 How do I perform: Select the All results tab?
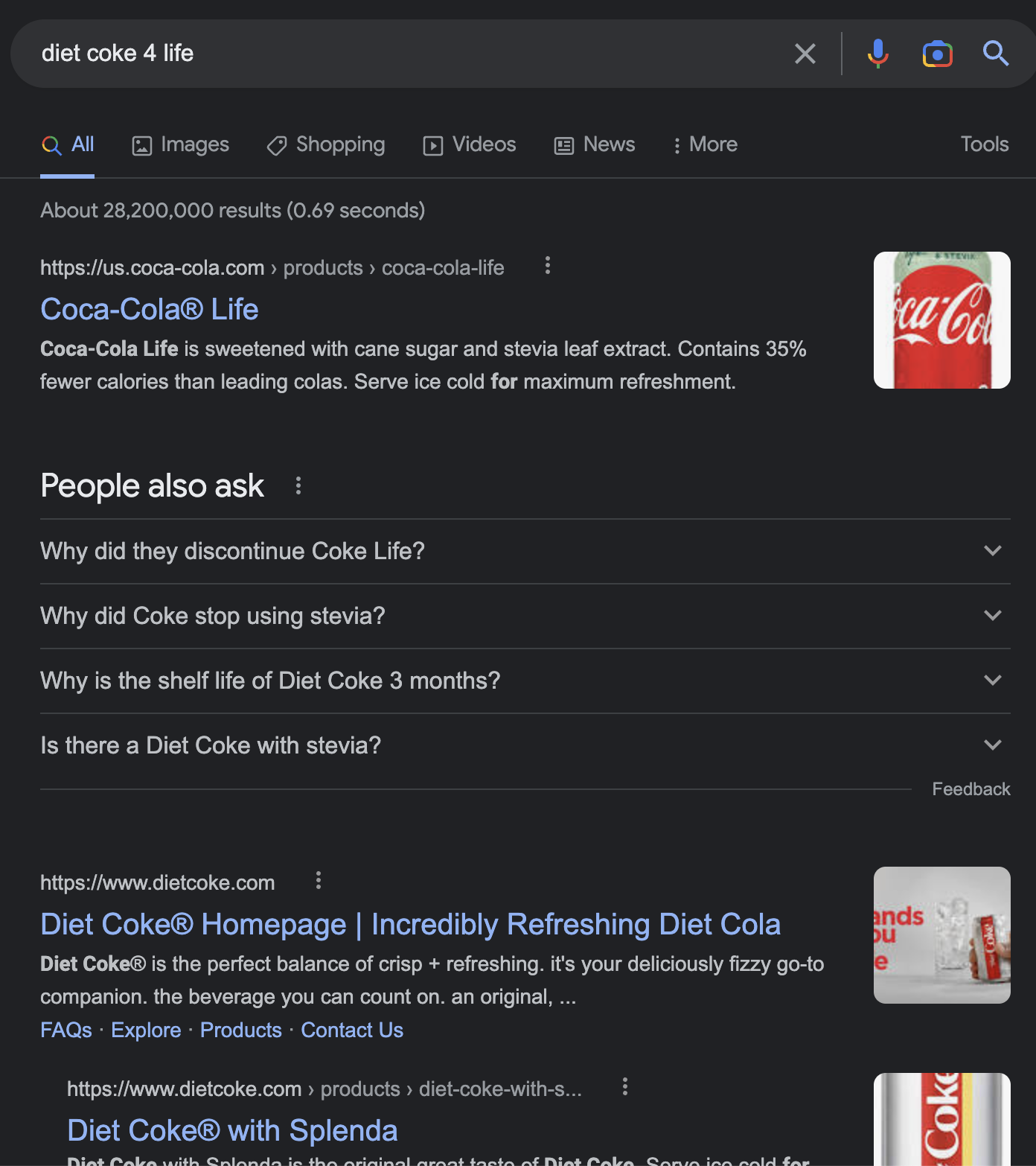(x=68, y=144)
